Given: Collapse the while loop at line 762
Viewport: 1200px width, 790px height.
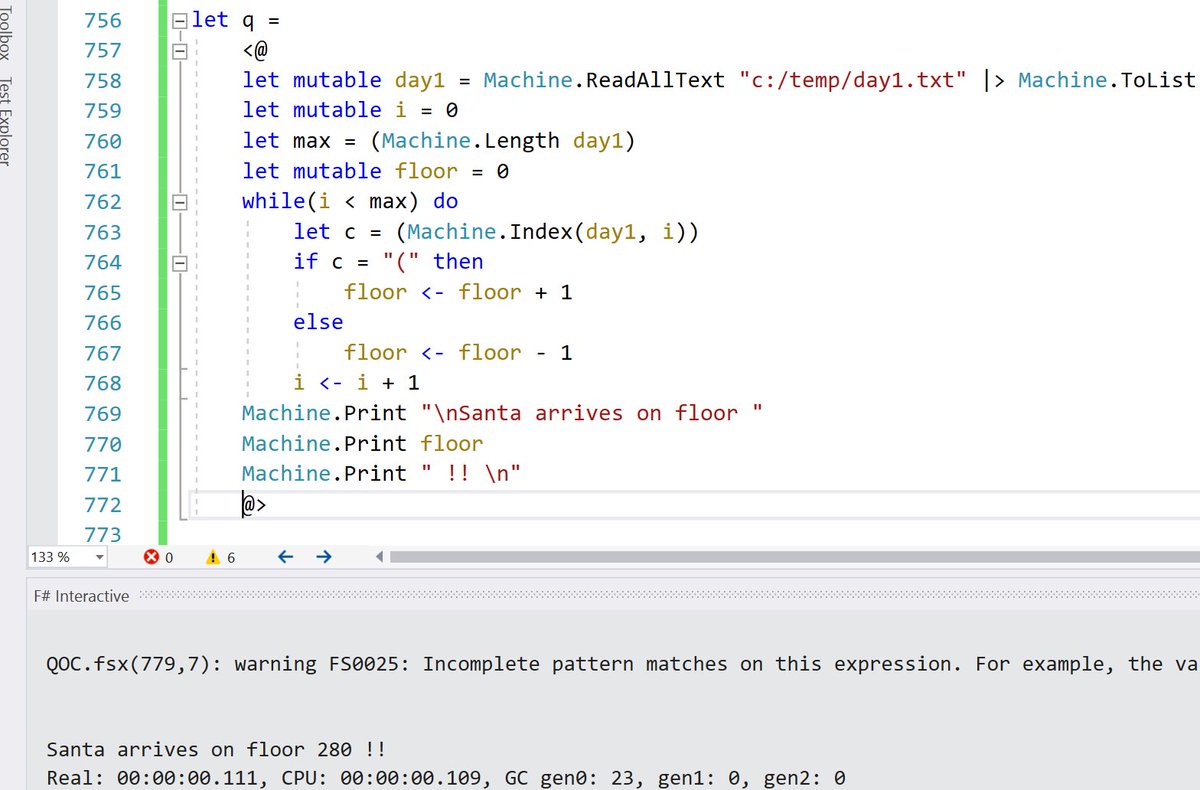Looking at the screenshot, I should coord(180,202).
